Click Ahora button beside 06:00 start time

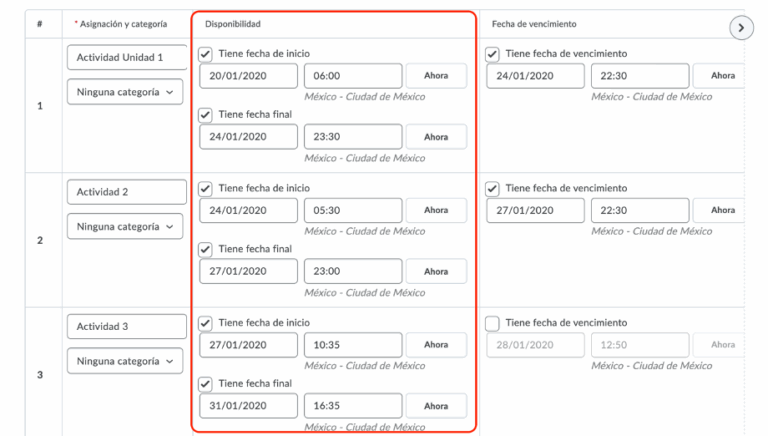coord(436,76)
